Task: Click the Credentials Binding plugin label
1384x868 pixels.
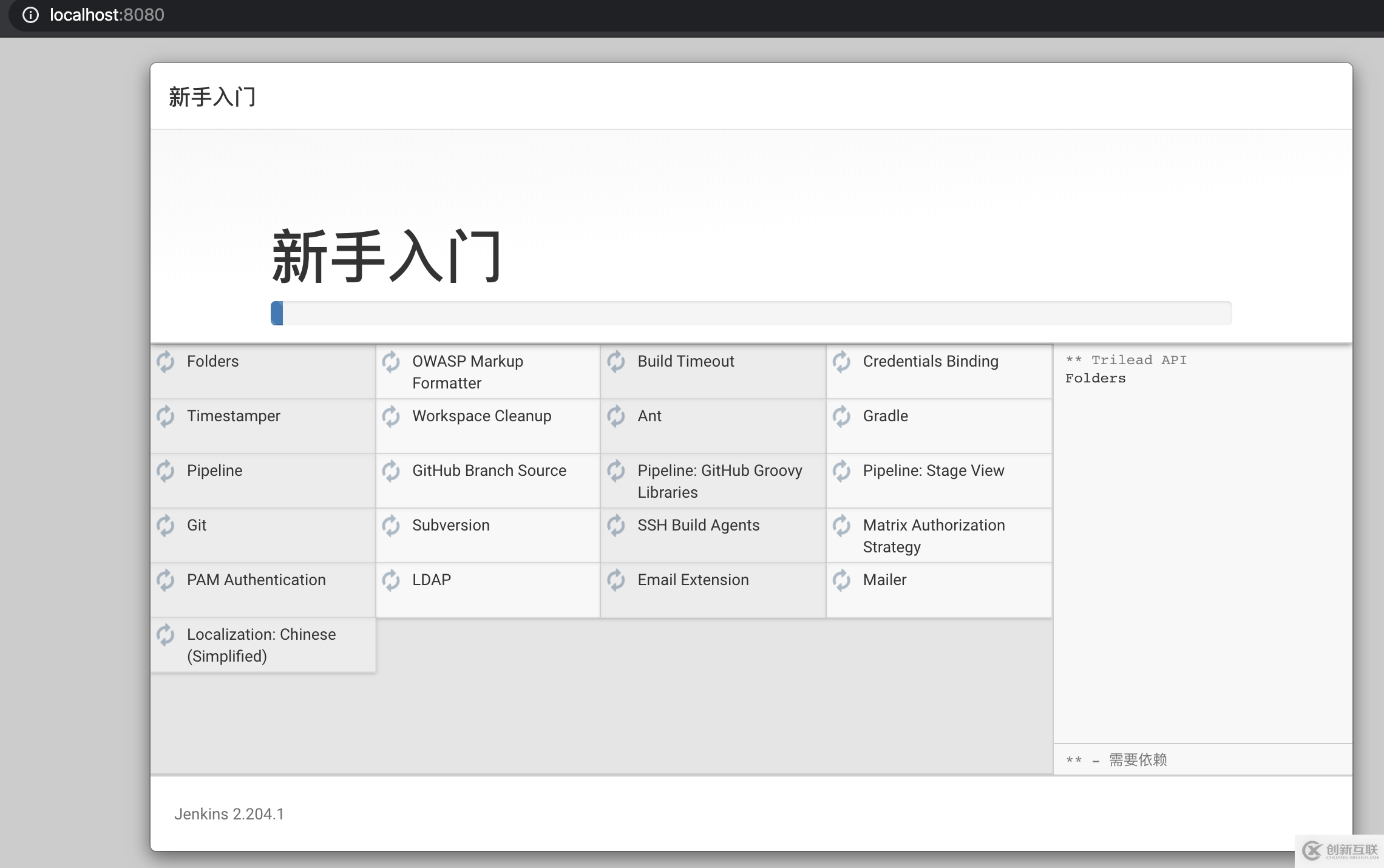Action: pyautogui.click(x=931, y=362)
